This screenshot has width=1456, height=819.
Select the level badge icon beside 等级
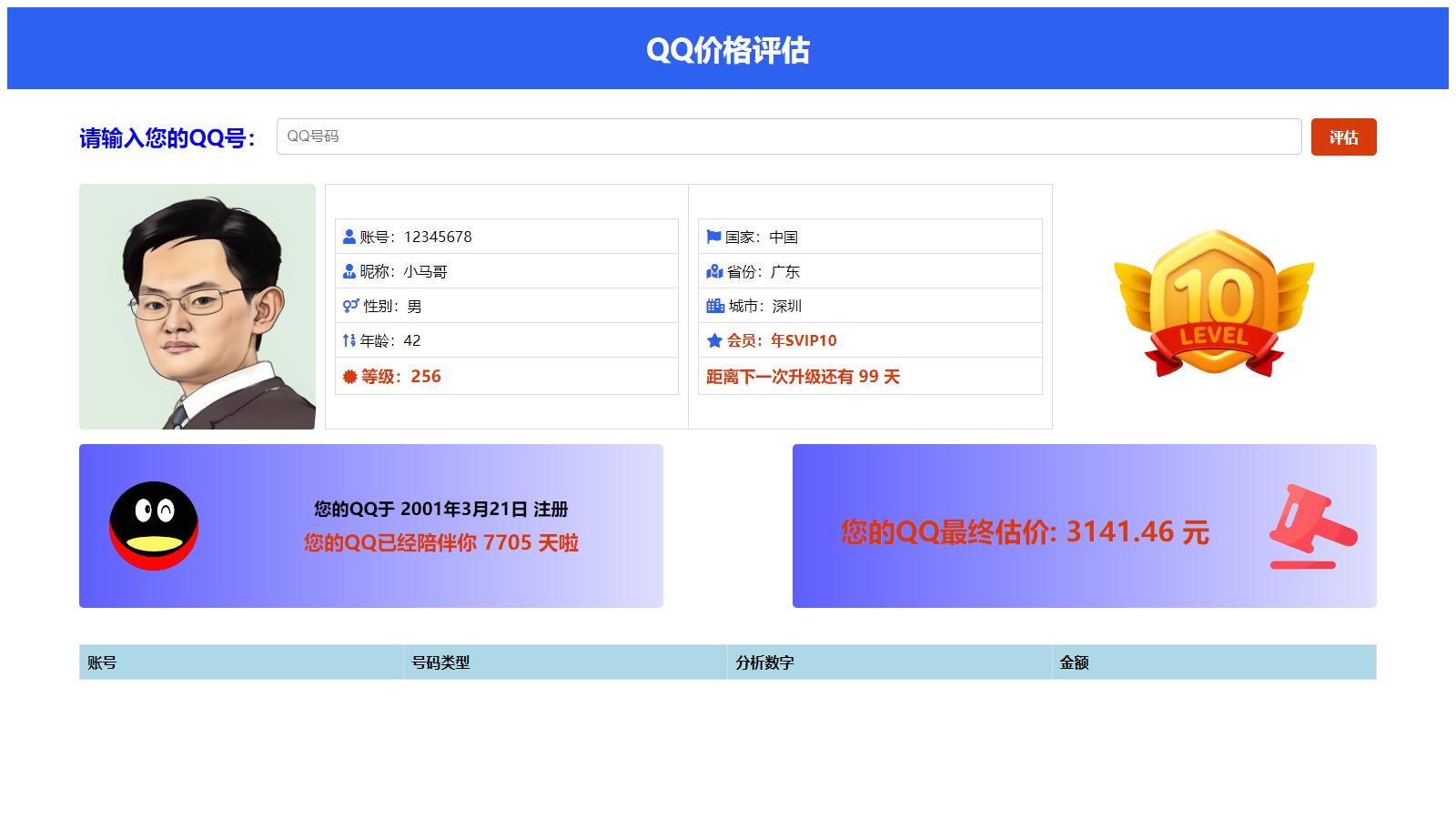point(348,376)
